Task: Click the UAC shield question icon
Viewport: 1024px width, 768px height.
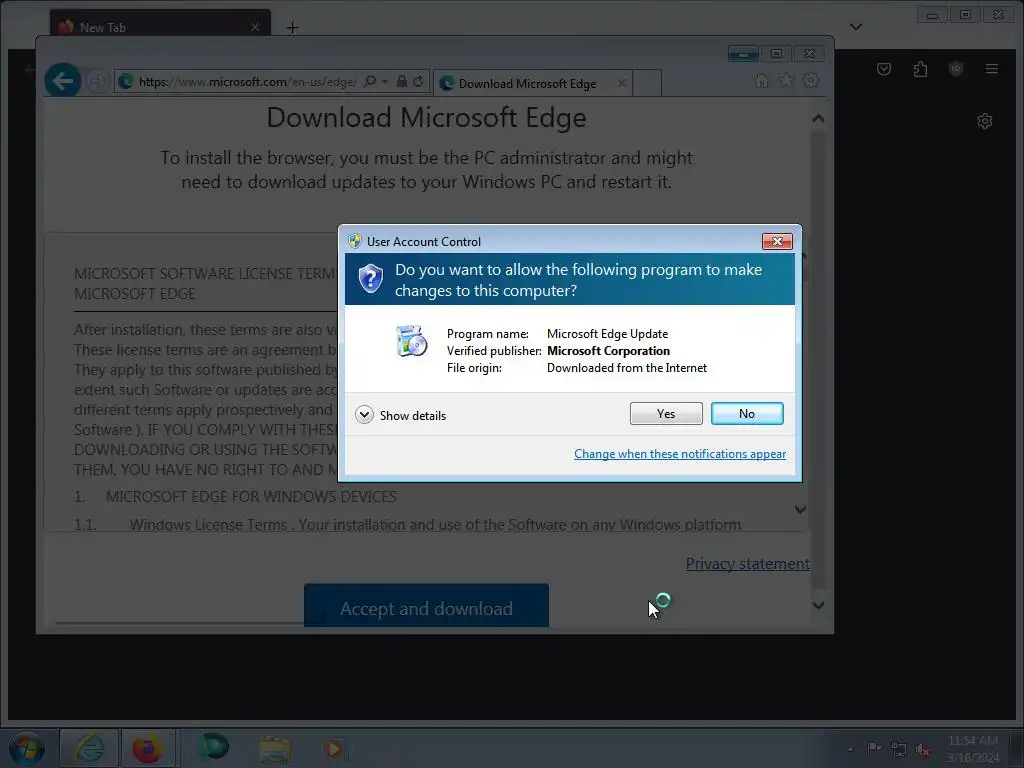Action: click(x=370, y=279)
